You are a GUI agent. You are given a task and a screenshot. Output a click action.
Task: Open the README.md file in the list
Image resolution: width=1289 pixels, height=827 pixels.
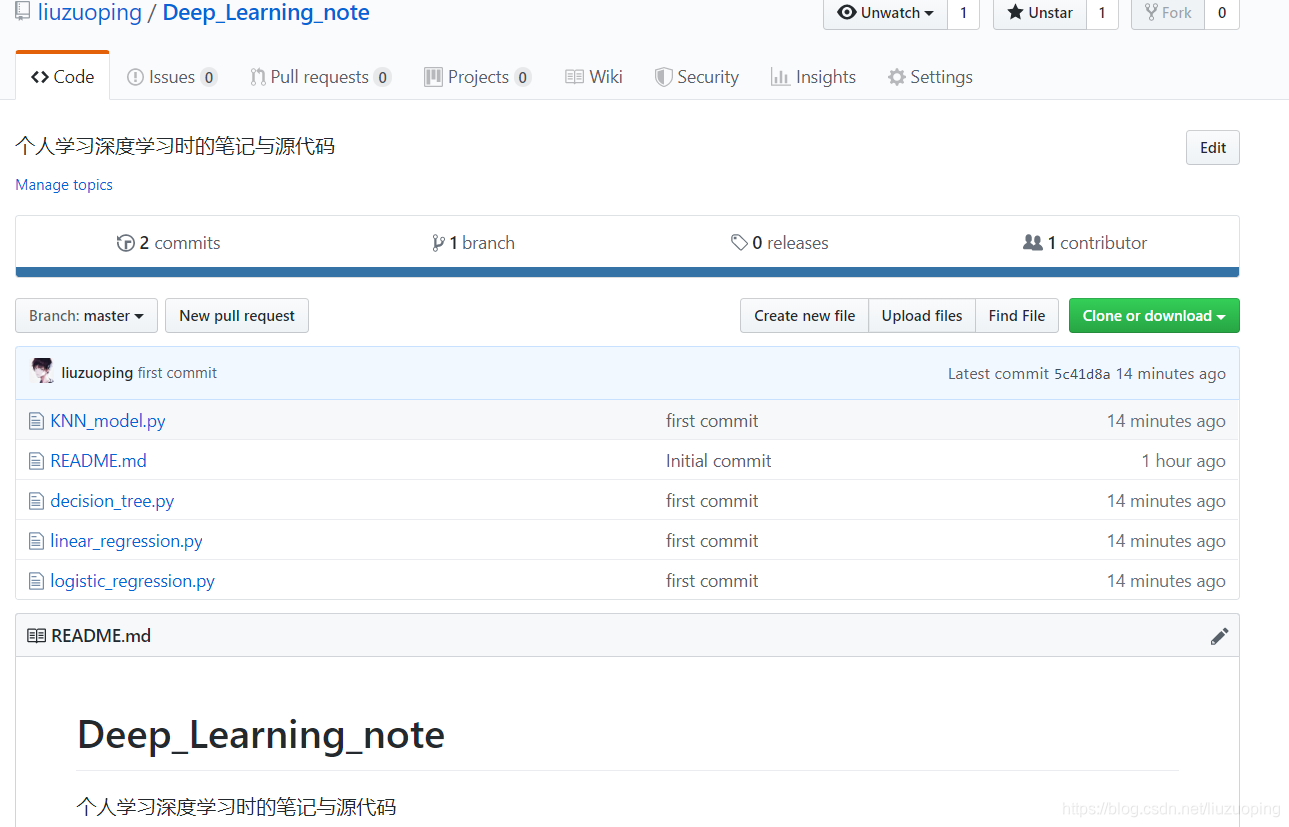(x=99, y=461)
